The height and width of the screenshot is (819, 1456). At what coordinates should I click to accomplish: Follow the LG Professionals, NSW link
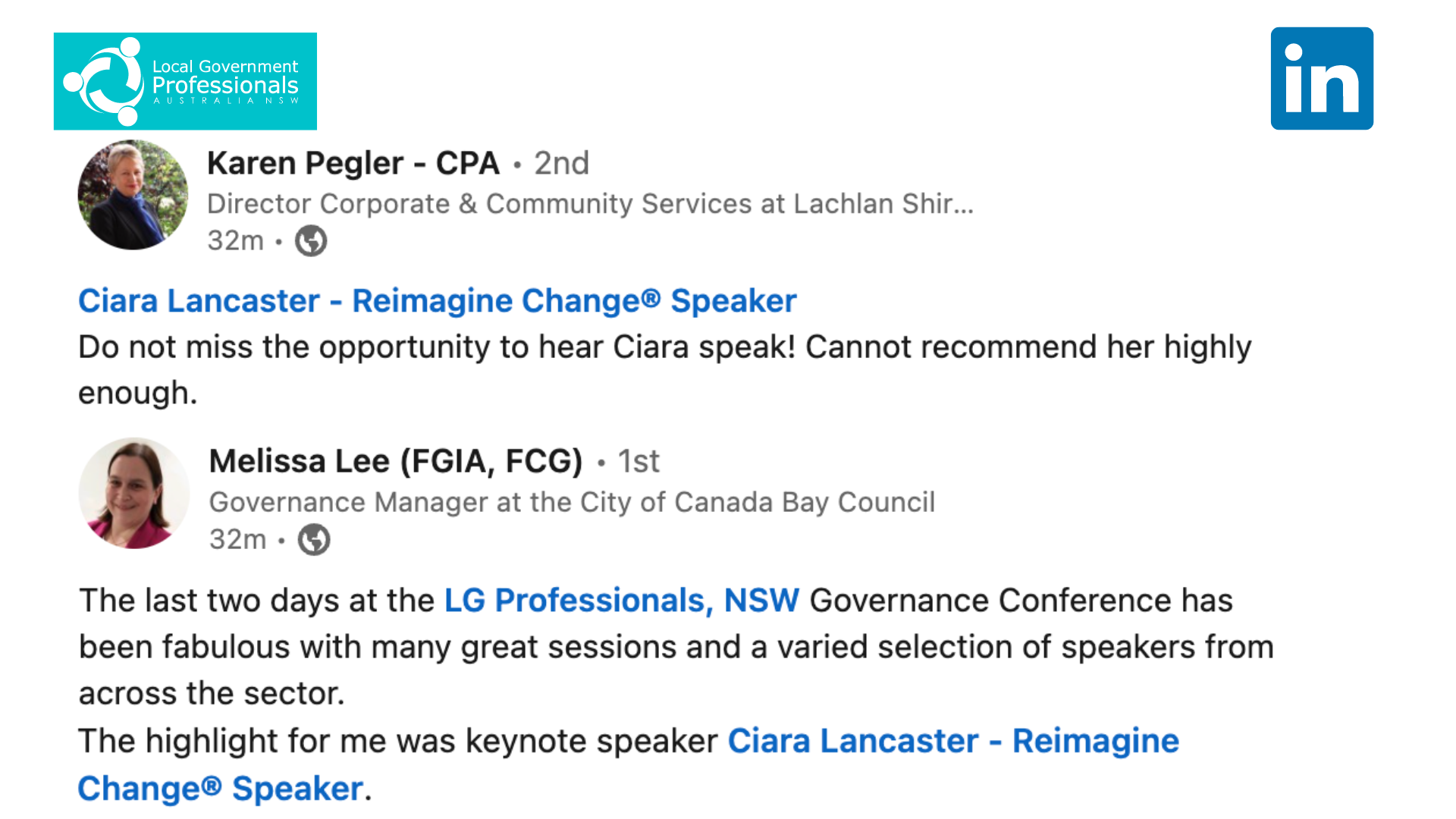pyautogui.click(x=621, y=601)
